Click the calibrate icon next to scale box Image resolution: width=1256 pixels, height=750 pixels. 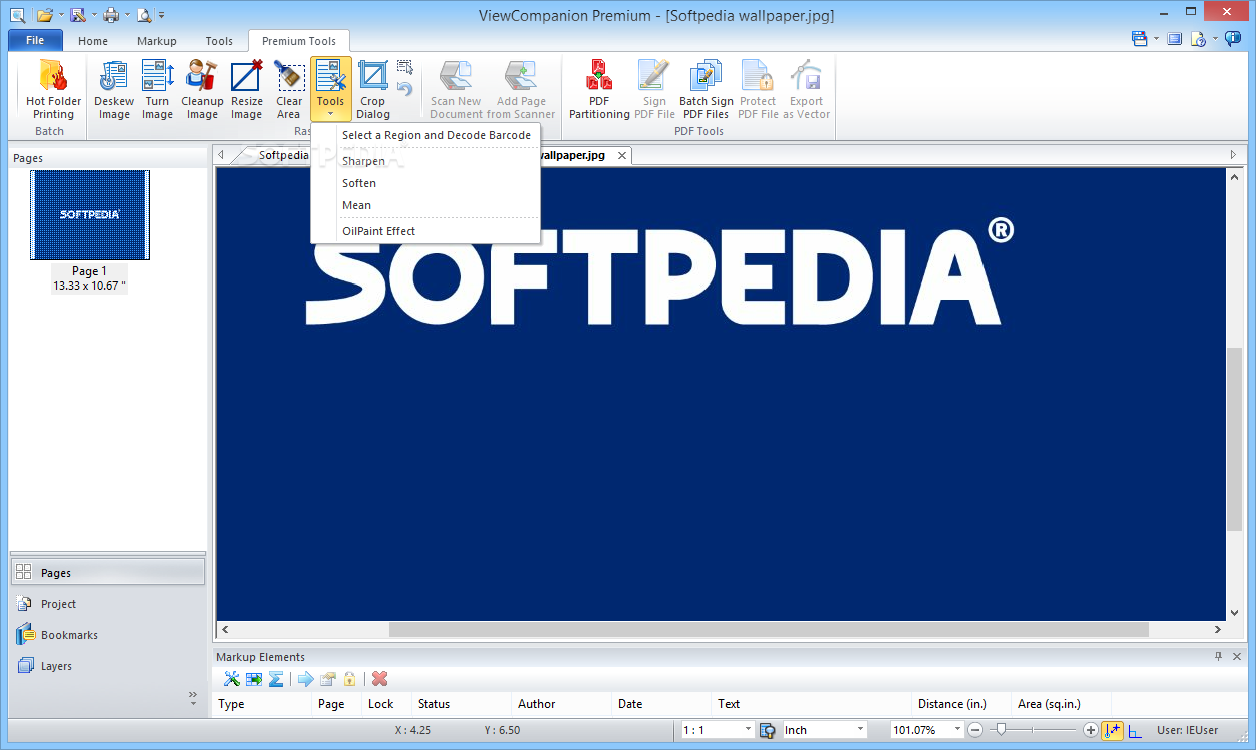tap(768, 730)
